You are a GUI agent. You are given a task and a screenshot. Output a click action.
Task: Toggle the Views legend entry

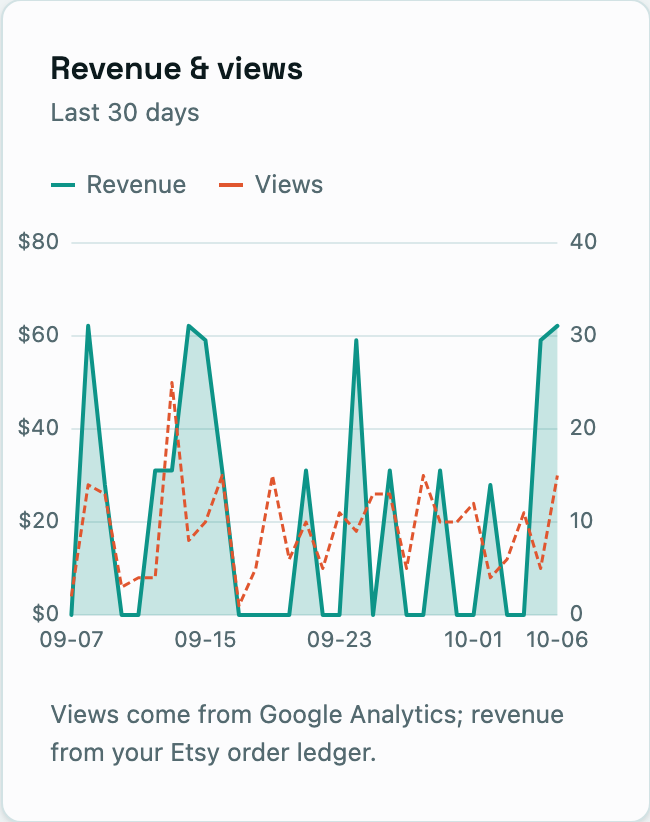pyautogui.click(x=271, y=185)
